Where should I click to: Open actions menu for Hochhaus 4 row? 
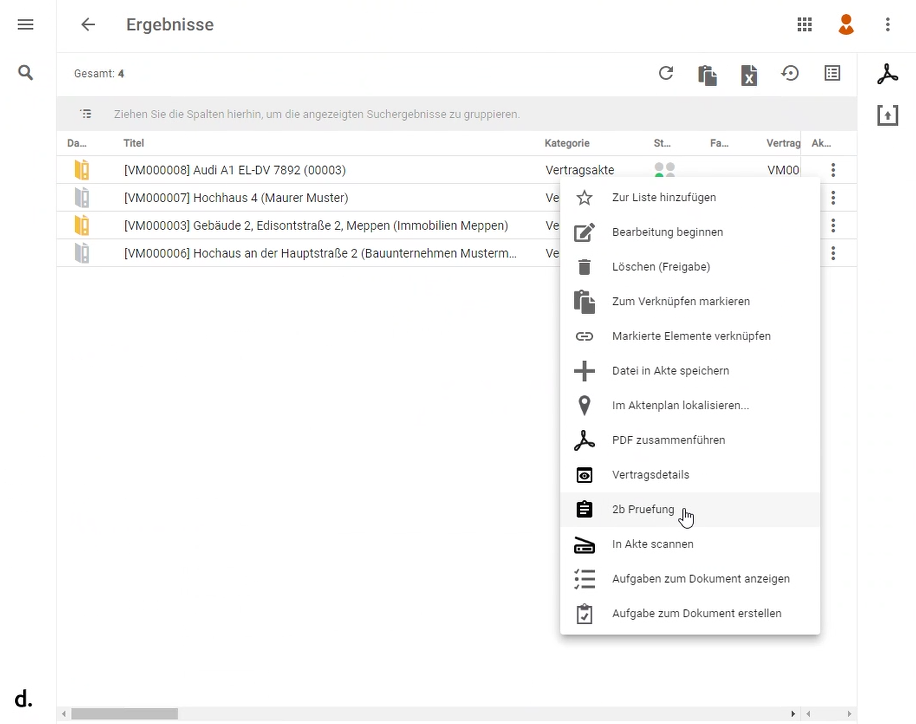[833, 198]
